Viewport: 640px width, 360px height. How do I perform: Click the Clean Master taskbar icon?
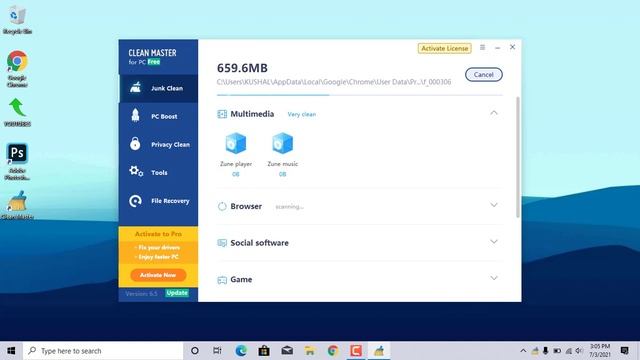(379, 351)
